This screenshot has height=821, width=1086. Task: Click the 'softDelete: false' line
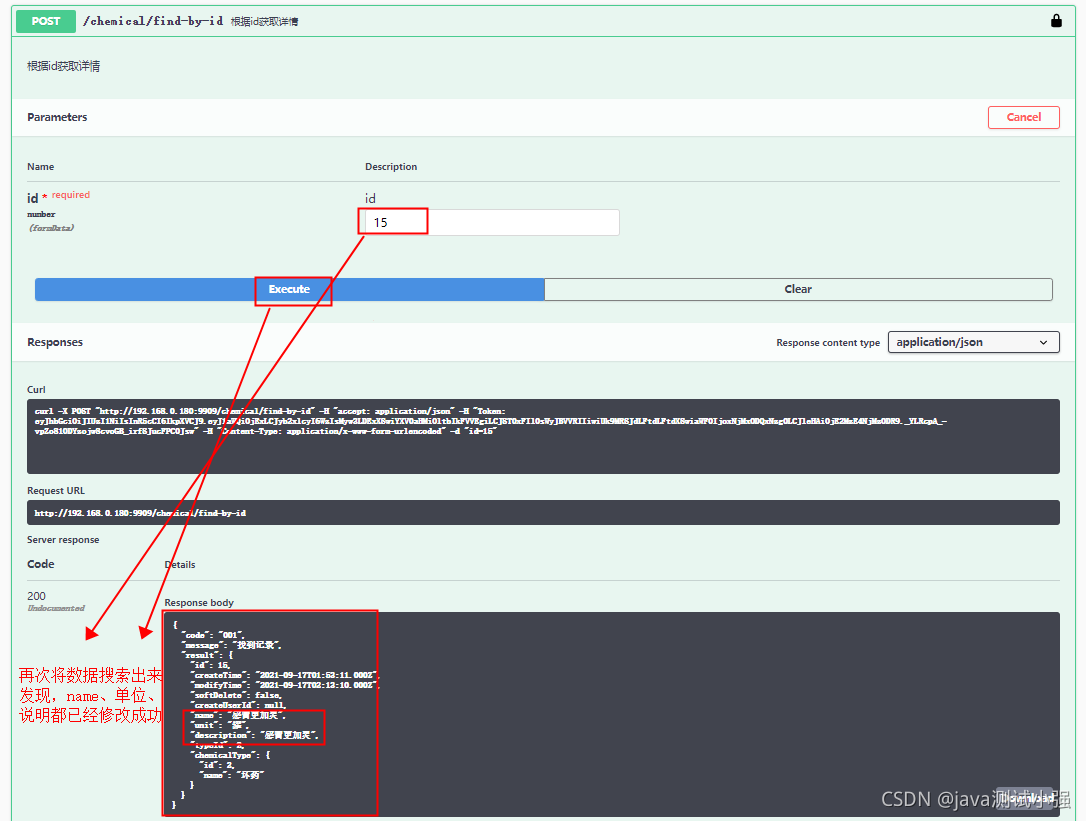[x=236, y=695]
